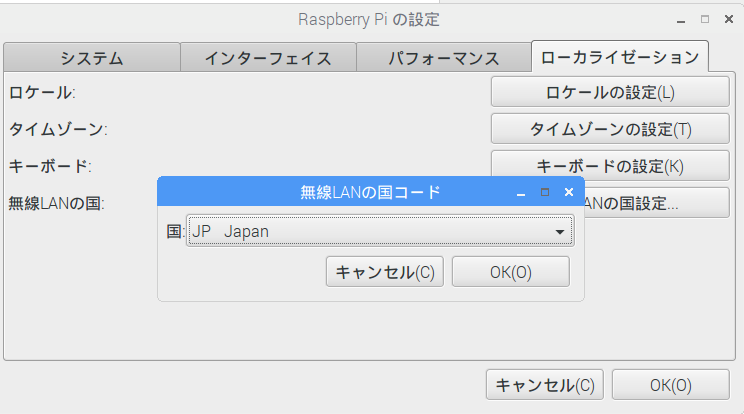Click the ローカライゼーション tab
The height and width of the screenshot is (414, 744).
coord(620,56)
